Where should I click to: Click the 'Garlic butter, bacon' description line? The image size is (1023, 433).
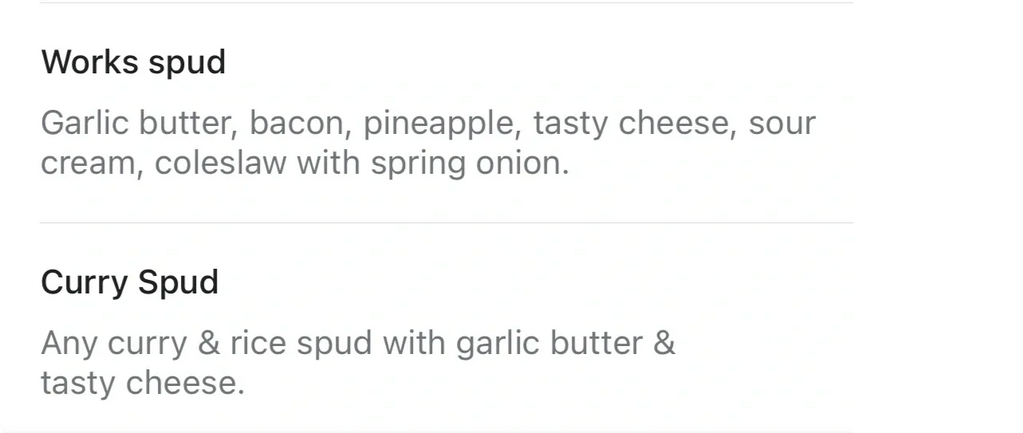point(428,123)
